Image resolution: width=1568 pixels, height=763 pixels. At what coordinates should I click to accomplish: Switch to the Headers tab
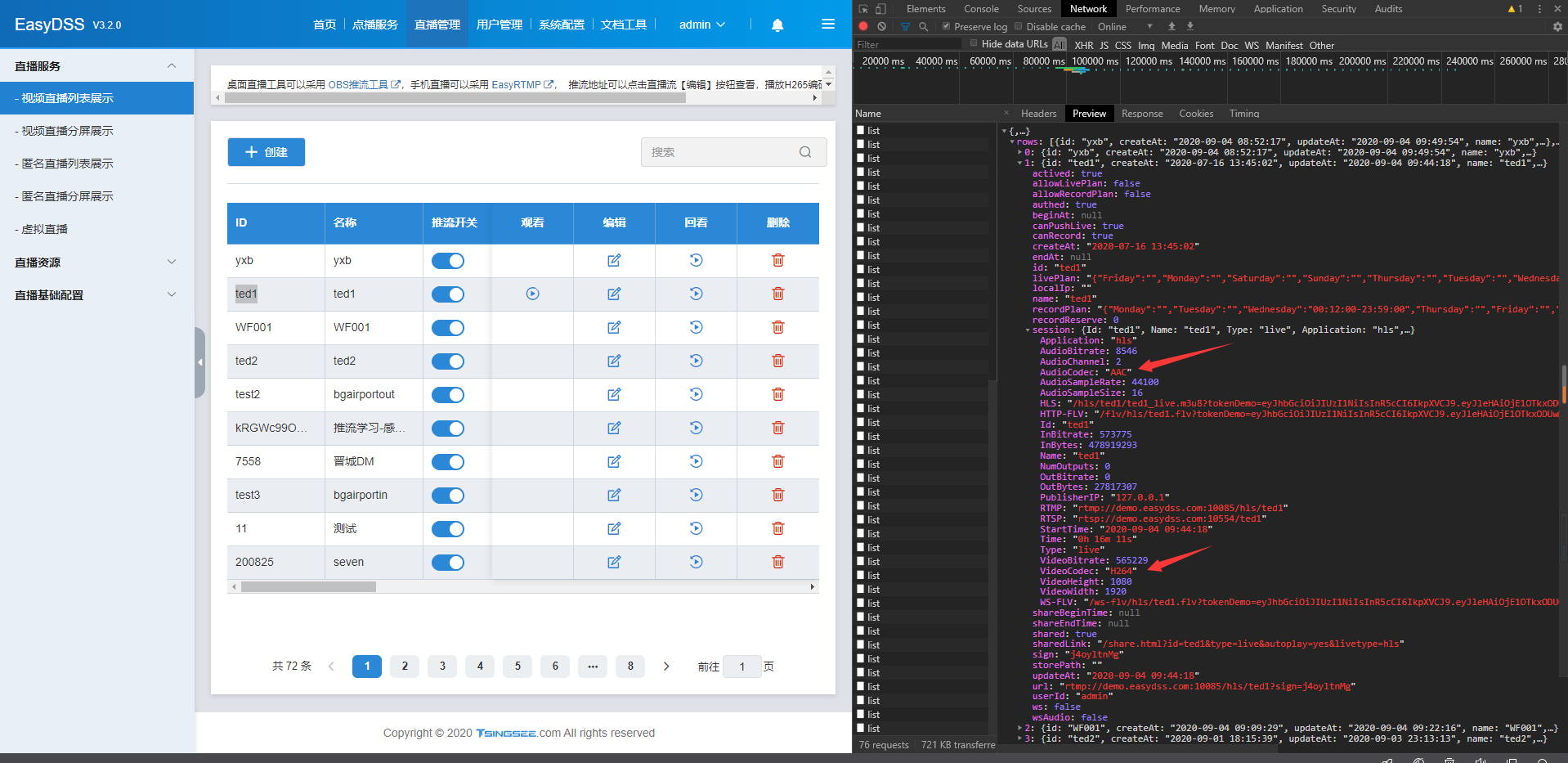coord(1038,114)
